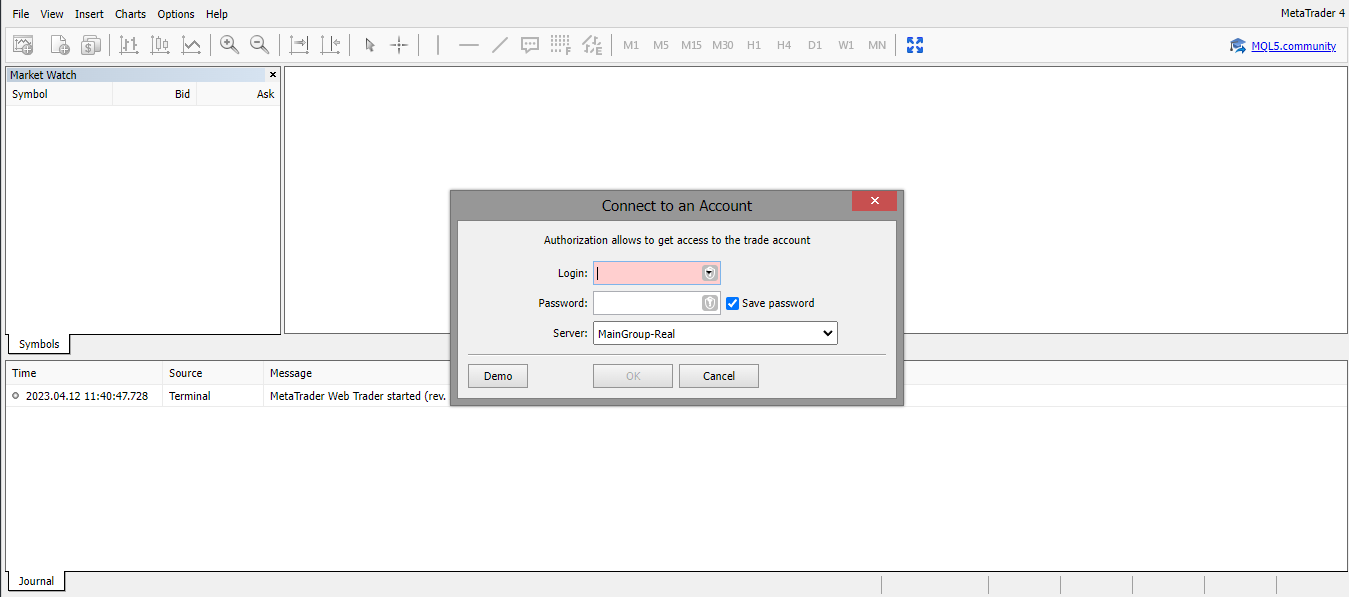Switch to Candlesticks chart display
The width and height of the screenshot is (1349, 597).
click(x=160, y=45)
